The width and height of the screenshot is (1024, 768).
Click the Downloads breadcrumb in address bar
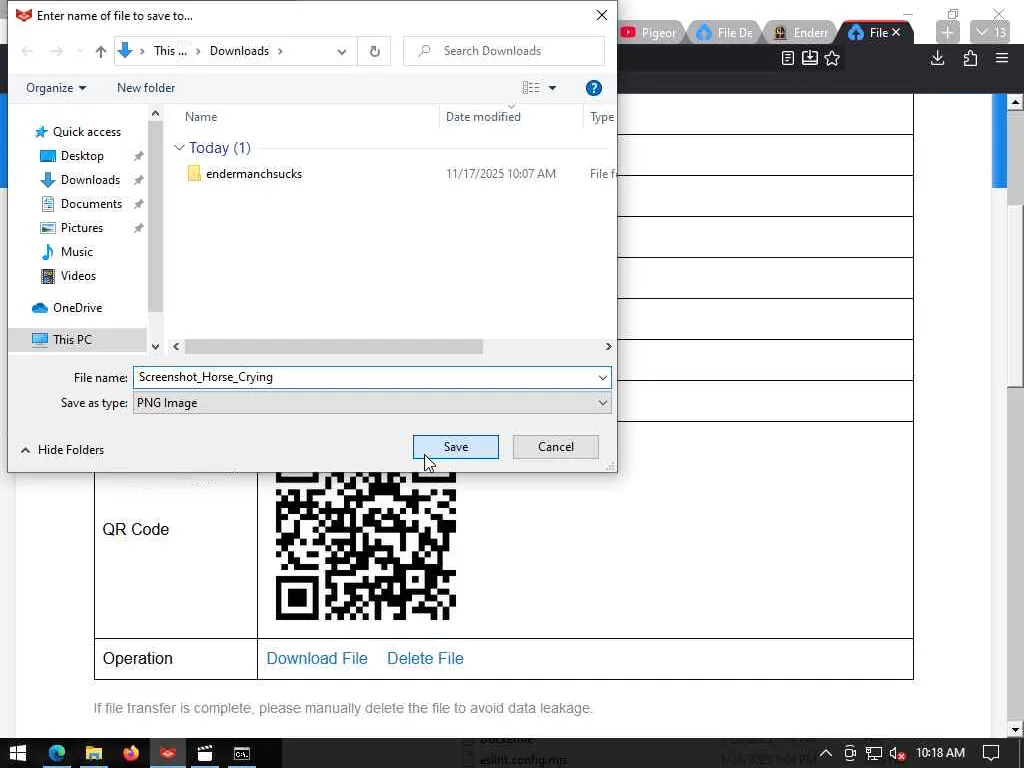click(239, 51)
